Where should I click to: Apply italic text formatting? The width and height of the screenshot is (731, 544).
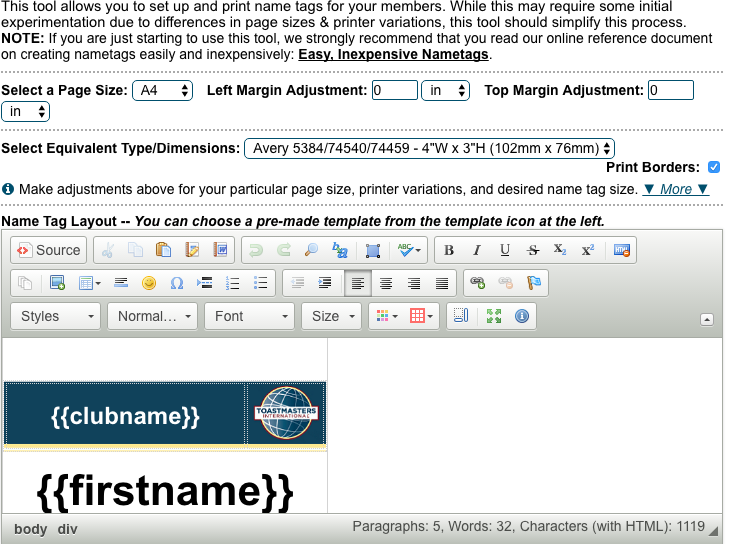tap(477, 250)
